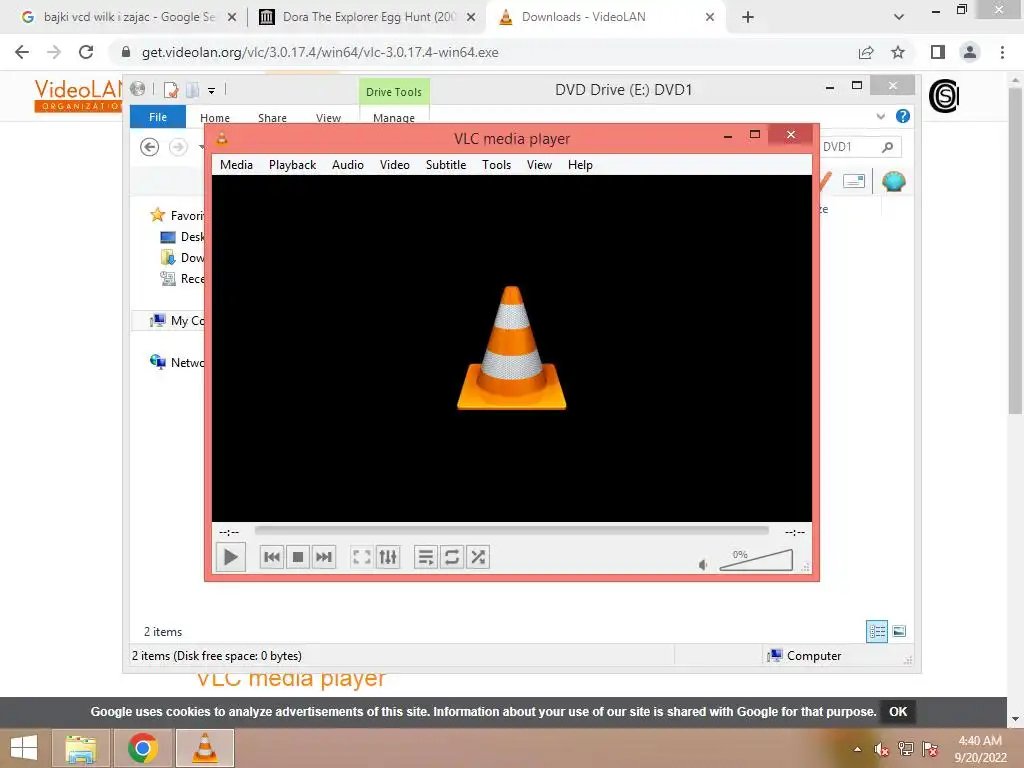
Task: Open Home ribbon tab in Explorer
Action: (x=215, y=118)
